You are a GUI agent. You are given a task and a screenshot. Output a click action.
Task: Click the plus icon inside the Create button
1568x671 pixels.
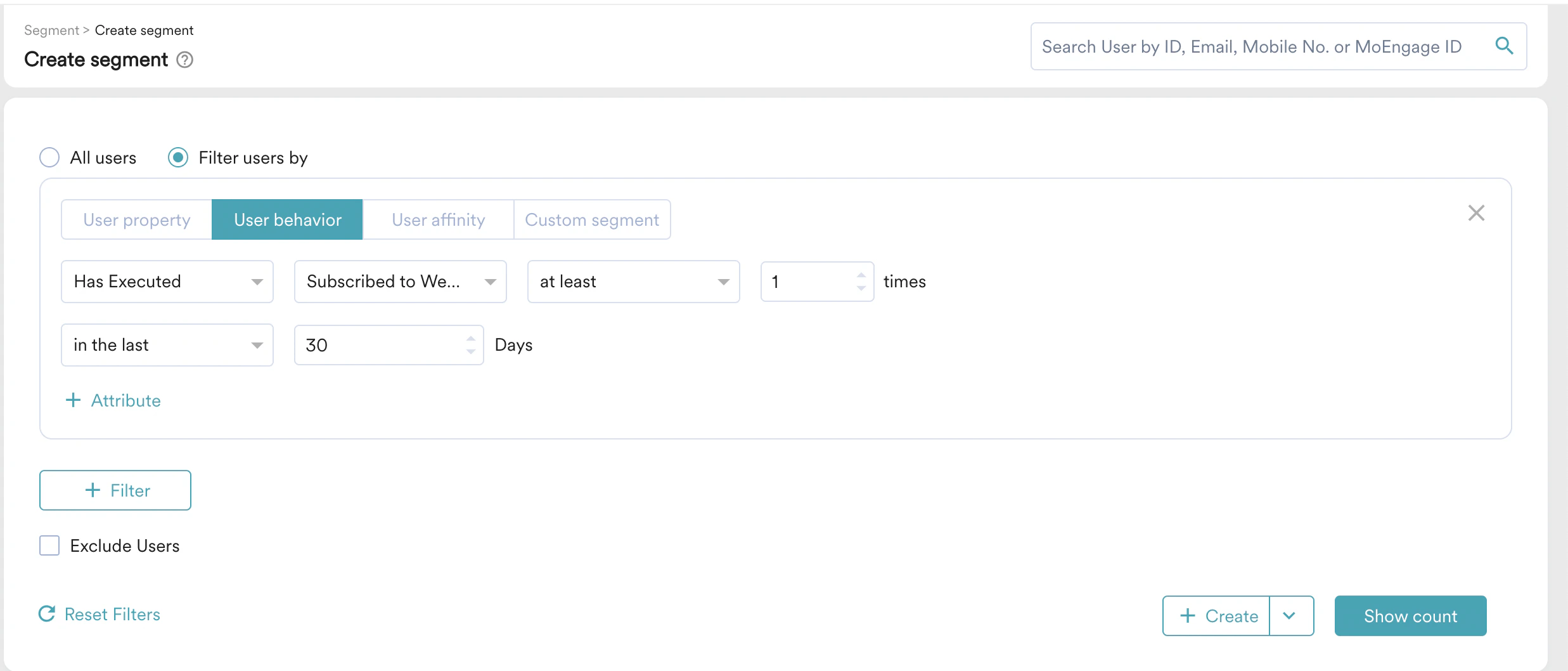click(x=1188, y=615)
